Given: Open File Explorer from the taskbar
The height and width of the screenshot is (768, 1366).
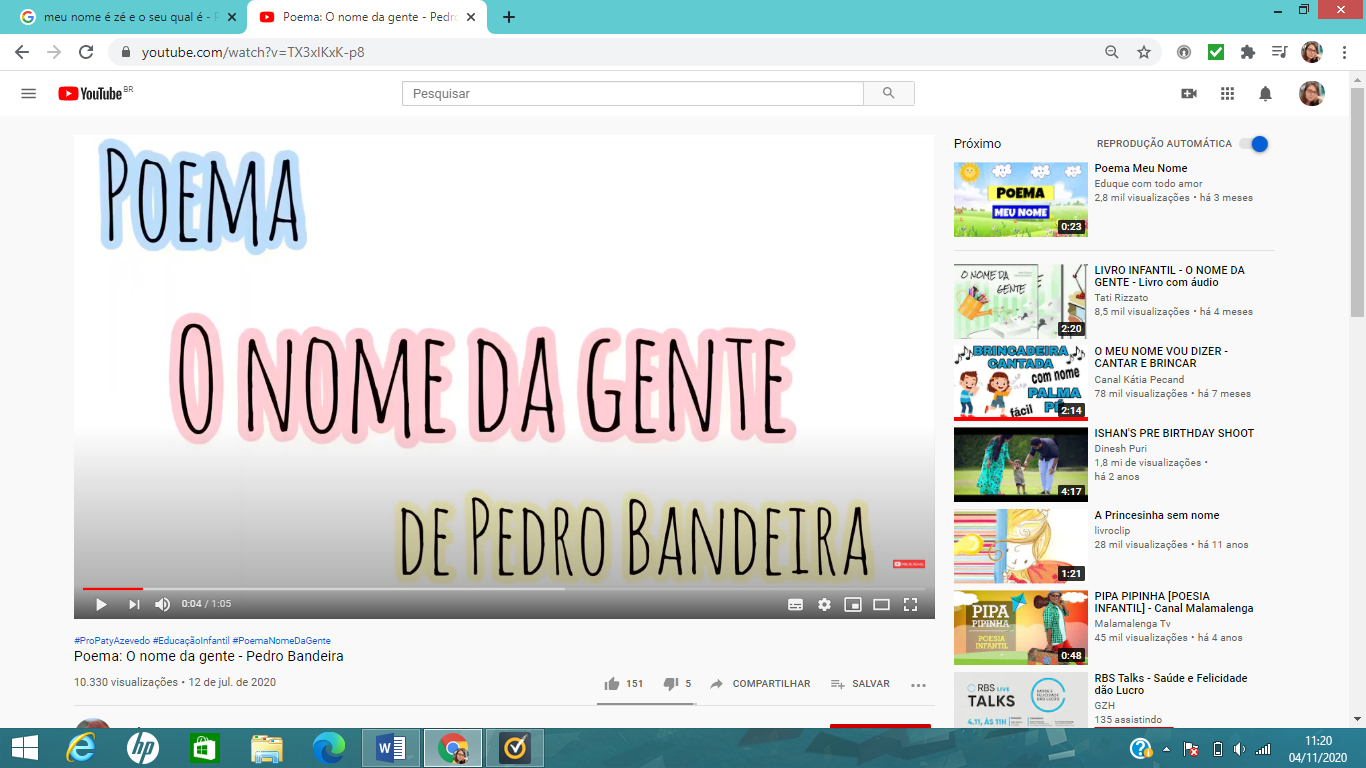Looking at the screenshot, I should click(x=267, y=748).
